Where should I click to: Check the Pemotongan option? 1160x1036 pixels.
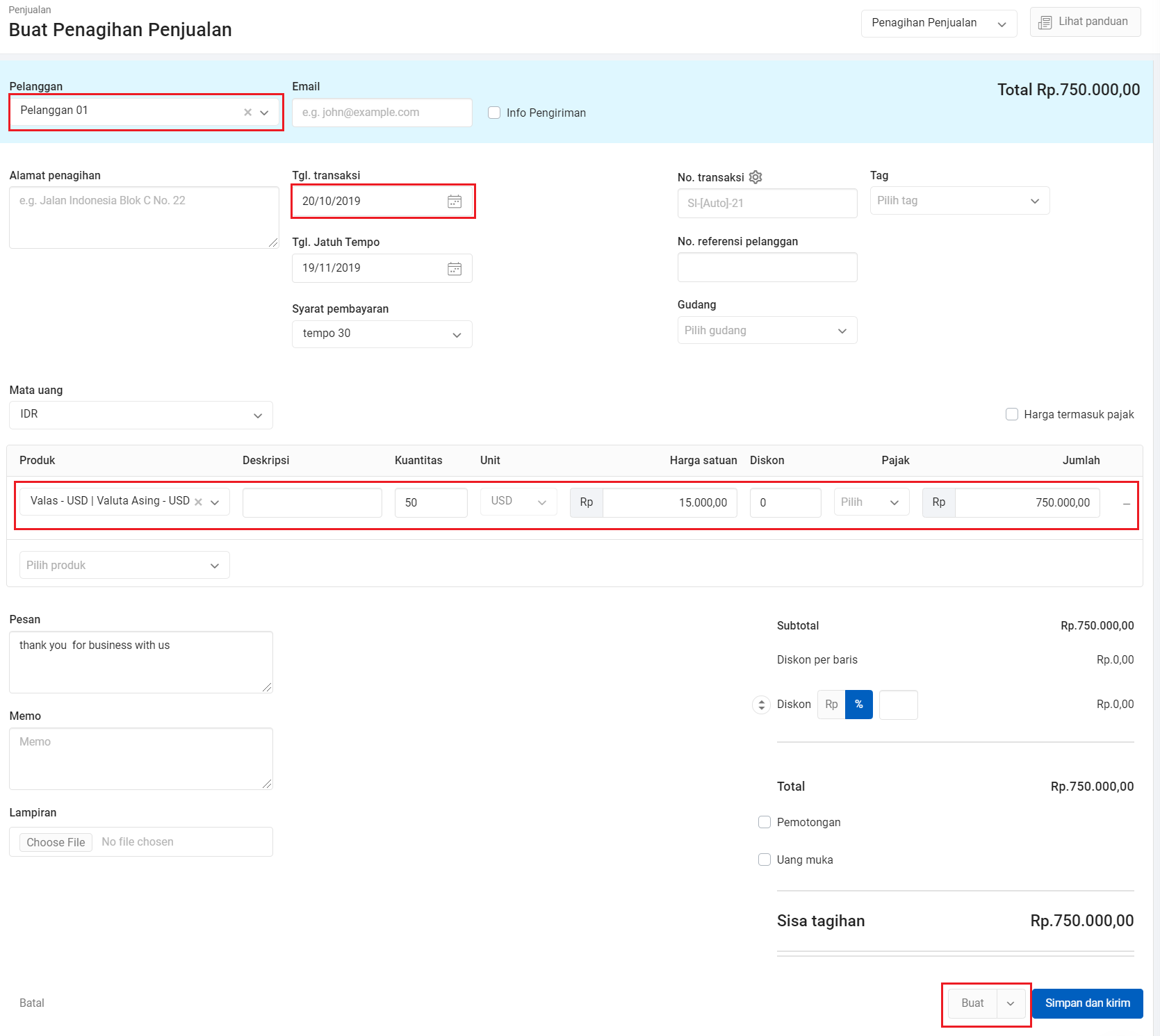point(765,822)
